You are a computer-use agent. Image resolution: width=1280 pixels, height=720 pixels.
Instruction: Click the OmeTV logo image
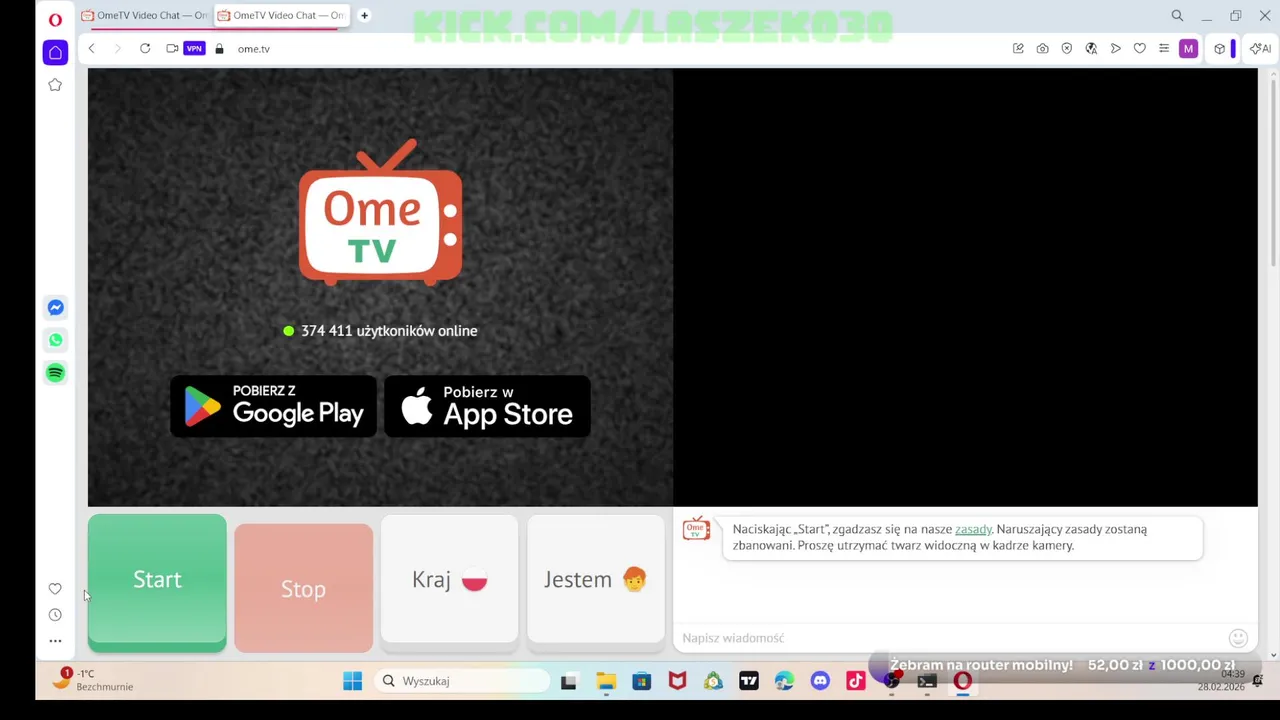pyautogui.click(x=380, y=212)
